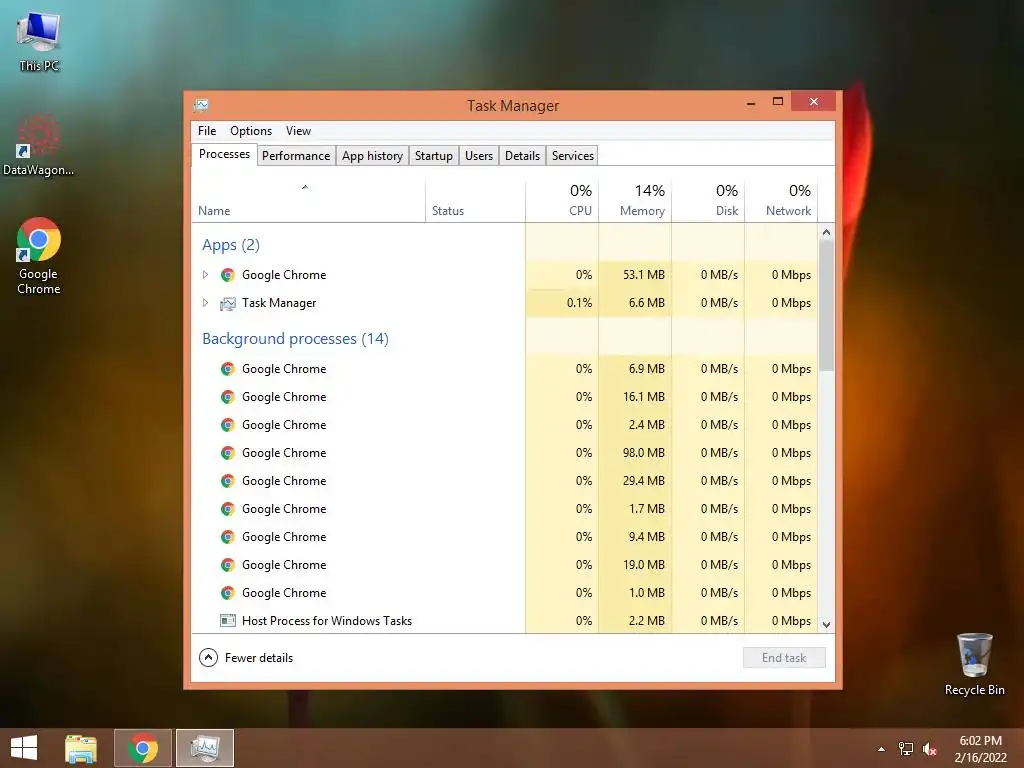This screenshot has width=1024, height=768.
Task: Open Options menu
Action: click(x=251, y=131)
